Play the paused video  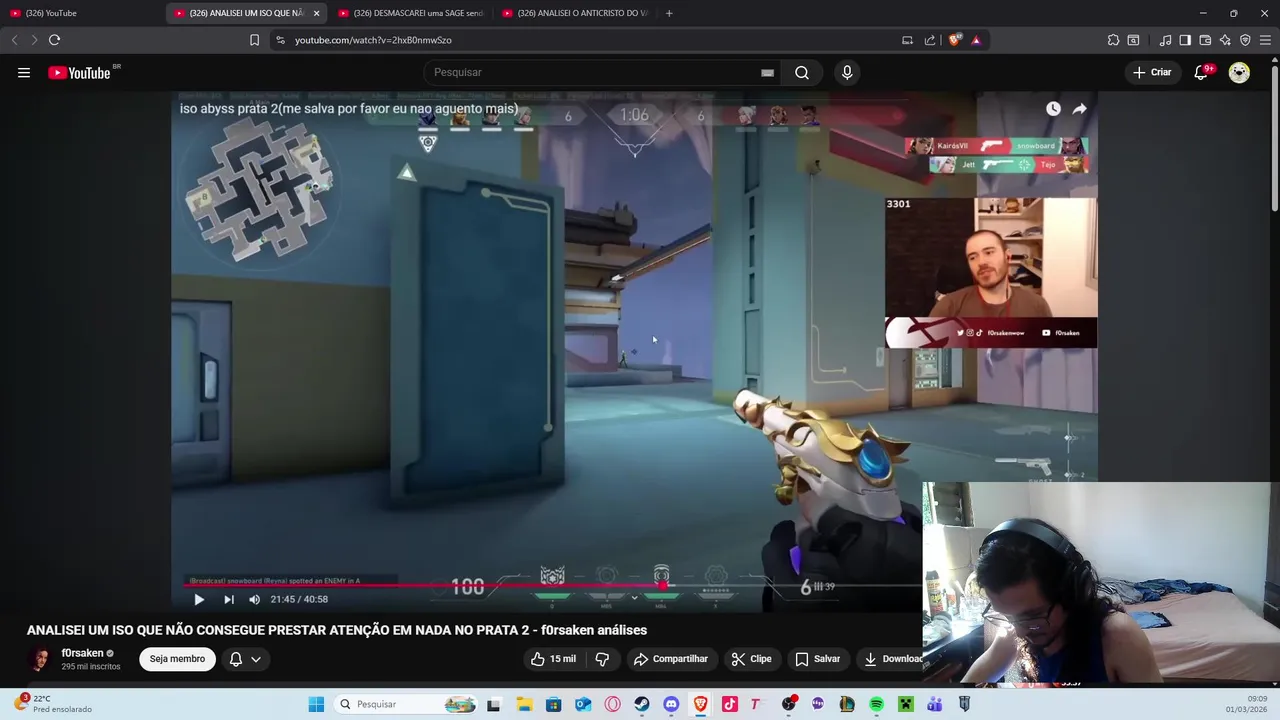[x=198, y=599]
